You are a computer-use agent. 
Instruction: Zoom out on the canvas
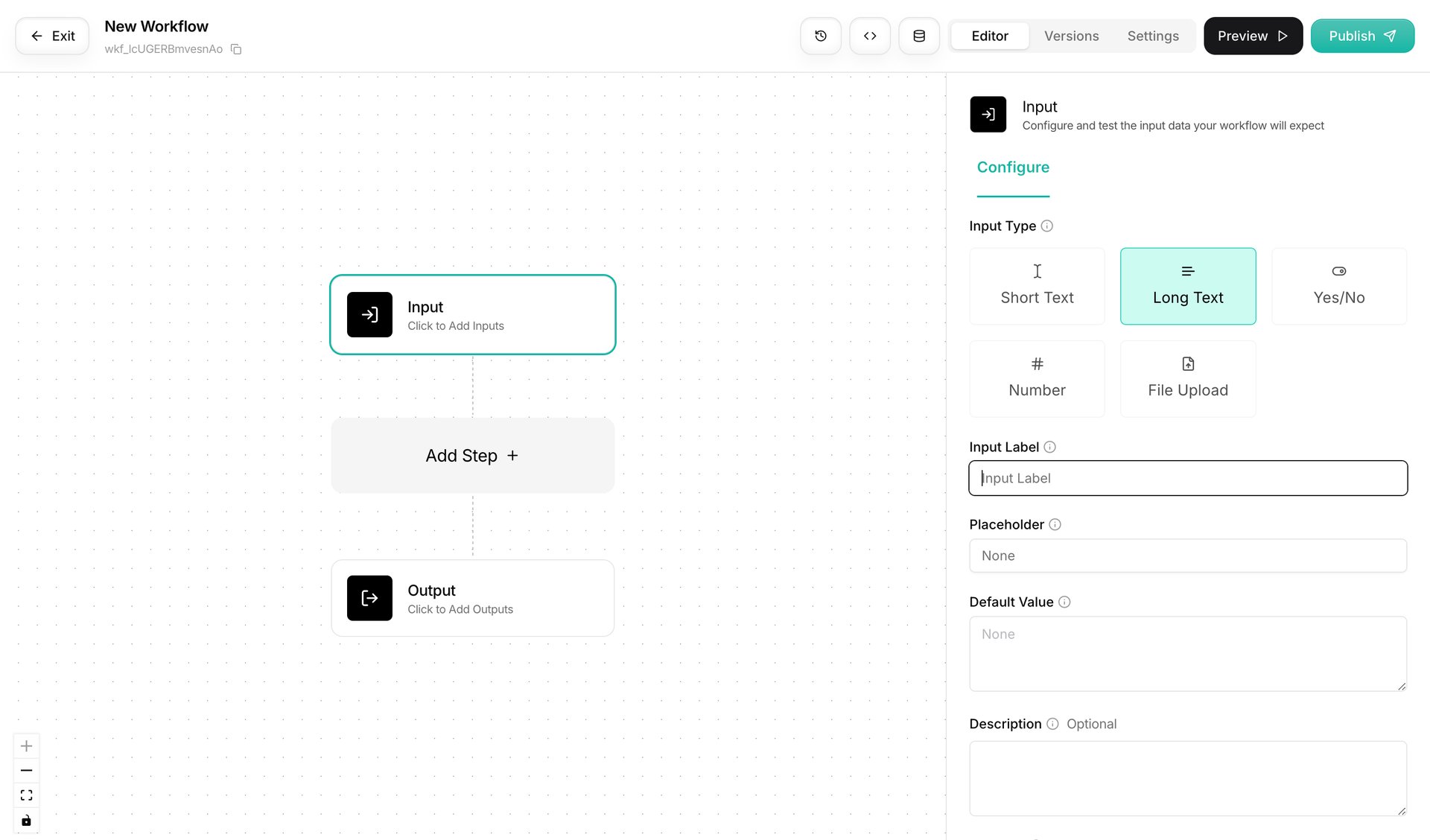[26, 770]
